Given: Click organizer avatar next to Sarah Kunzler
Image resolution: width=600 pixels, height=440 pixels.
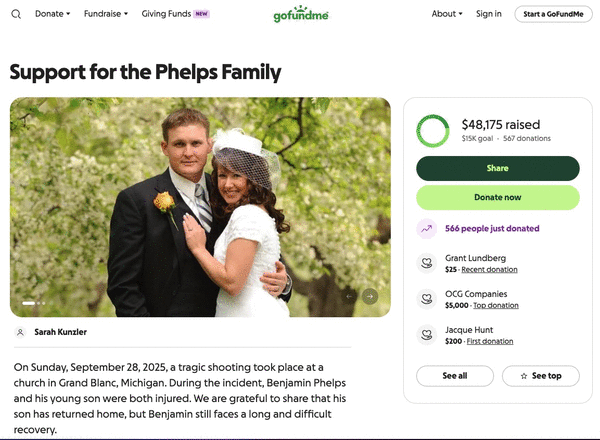Looking at the screenshot, I should (x=20, y=332).
